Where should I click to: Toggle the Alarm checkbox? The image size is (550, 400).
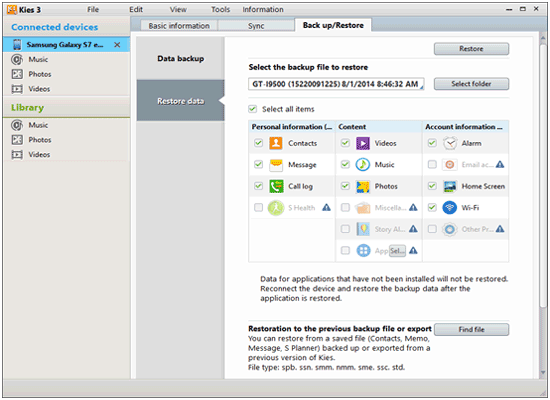(x=432, y=143)
